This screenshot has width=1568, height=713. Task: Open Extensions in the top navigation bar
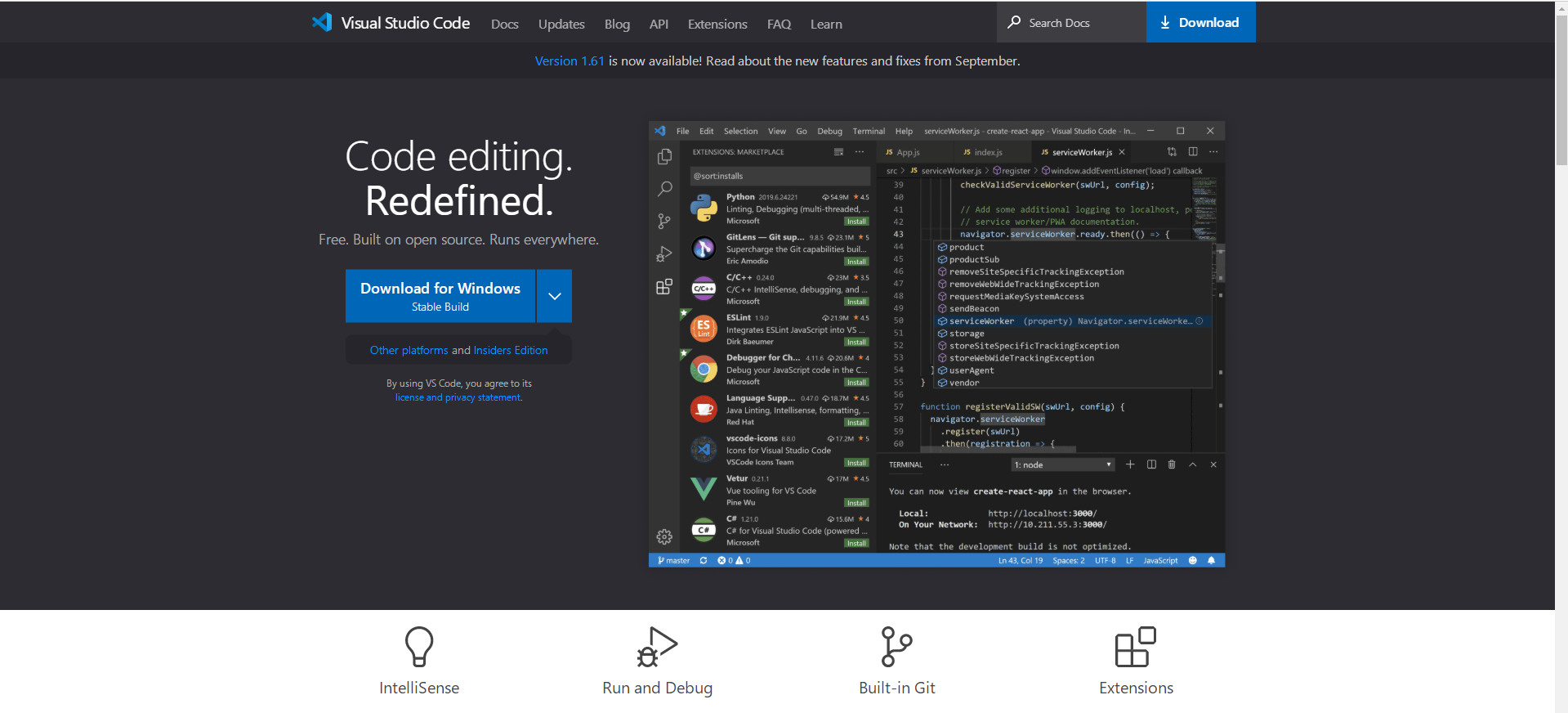tap(717, 25)
